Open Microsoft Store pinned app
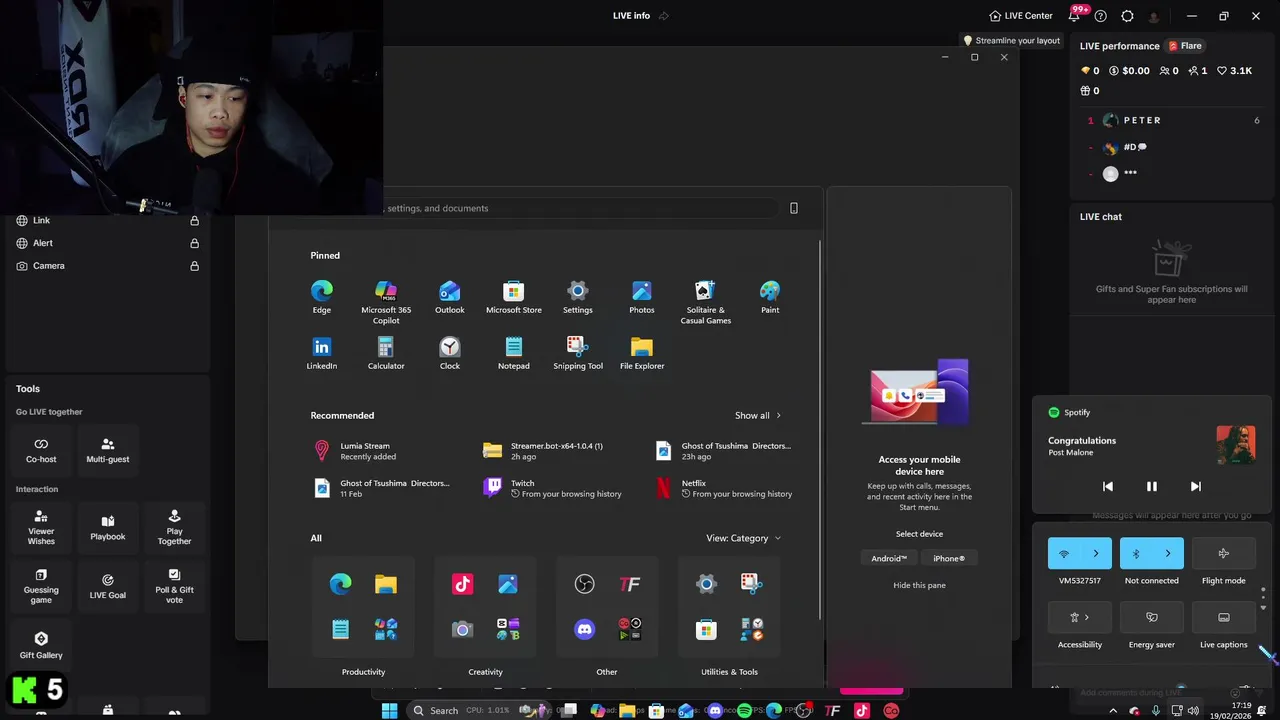This screenshot has width=1280, height=720. 514,297
